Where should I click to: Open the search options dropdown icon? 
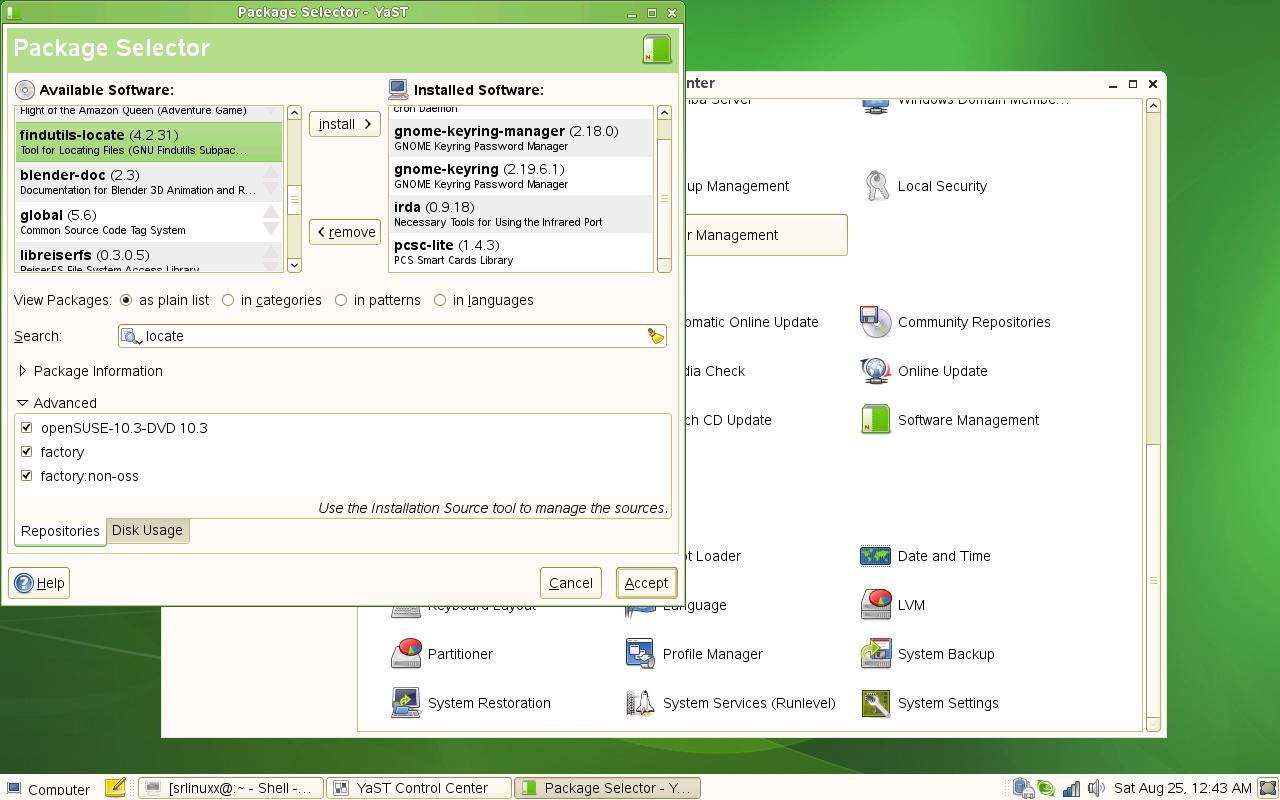[x=132, y=336]
